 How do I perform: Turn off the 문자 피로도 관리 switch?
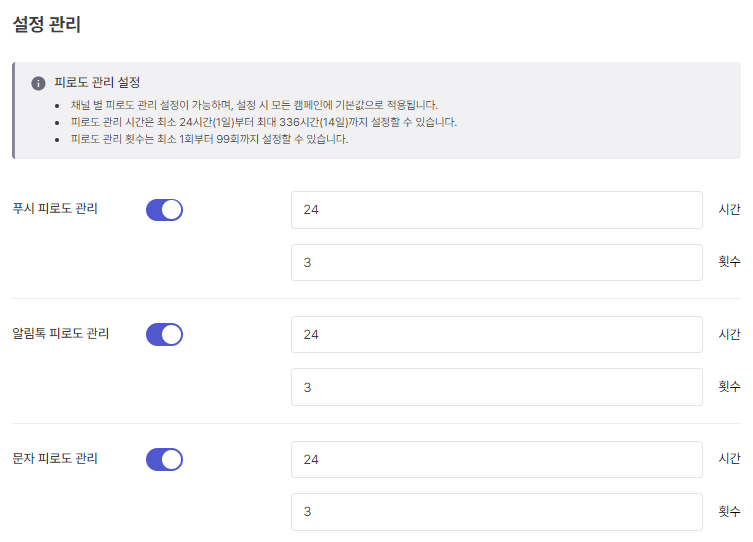[164, 460]
